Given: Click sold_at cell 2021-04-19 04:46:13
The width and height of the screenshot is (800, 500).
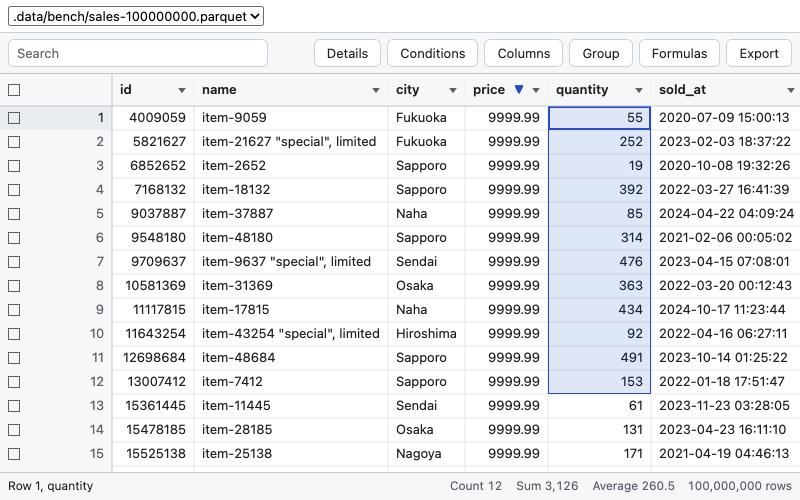Looking at the screenshot, I should 725,454.
